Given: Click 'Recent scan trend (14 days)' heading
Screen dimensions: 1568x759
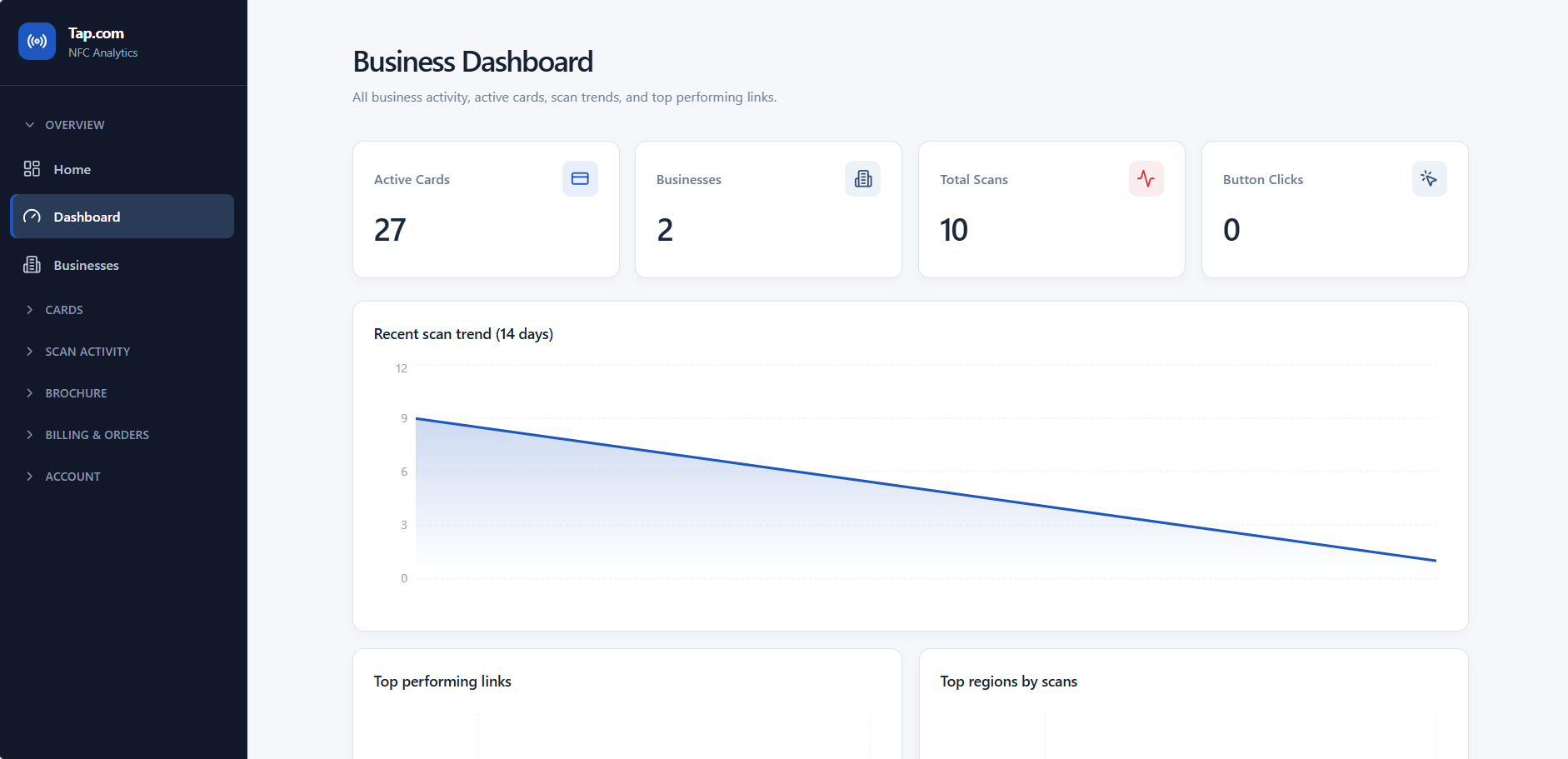Looking at the screenshot, I should pyautogui.click(x=463, y=334).
